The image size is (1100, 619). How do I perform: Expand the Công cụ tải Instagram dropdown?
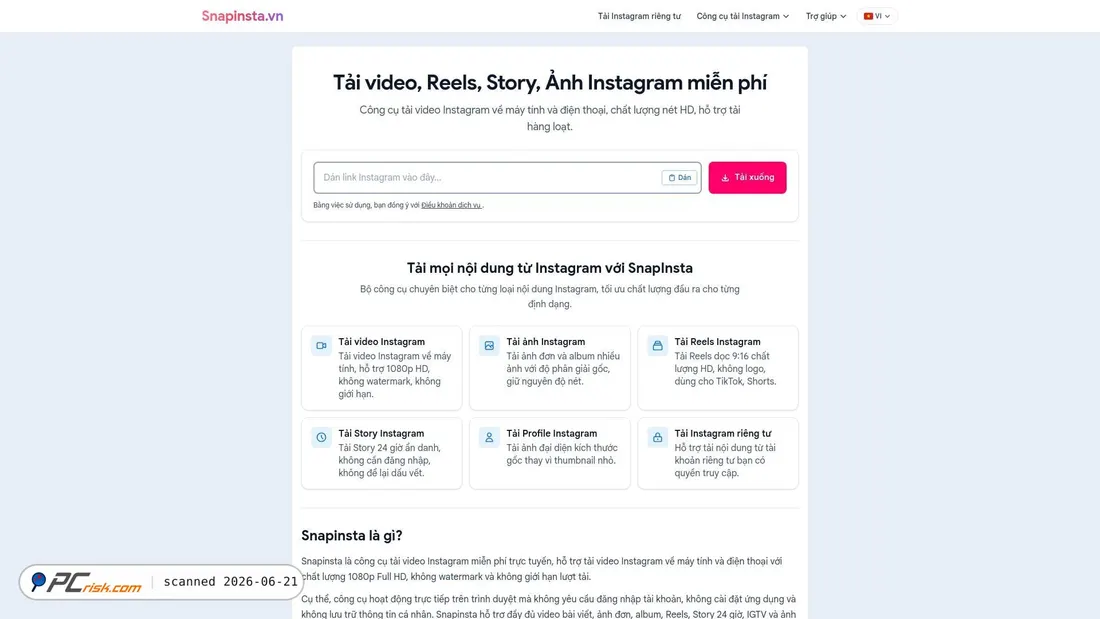[742, 16]
